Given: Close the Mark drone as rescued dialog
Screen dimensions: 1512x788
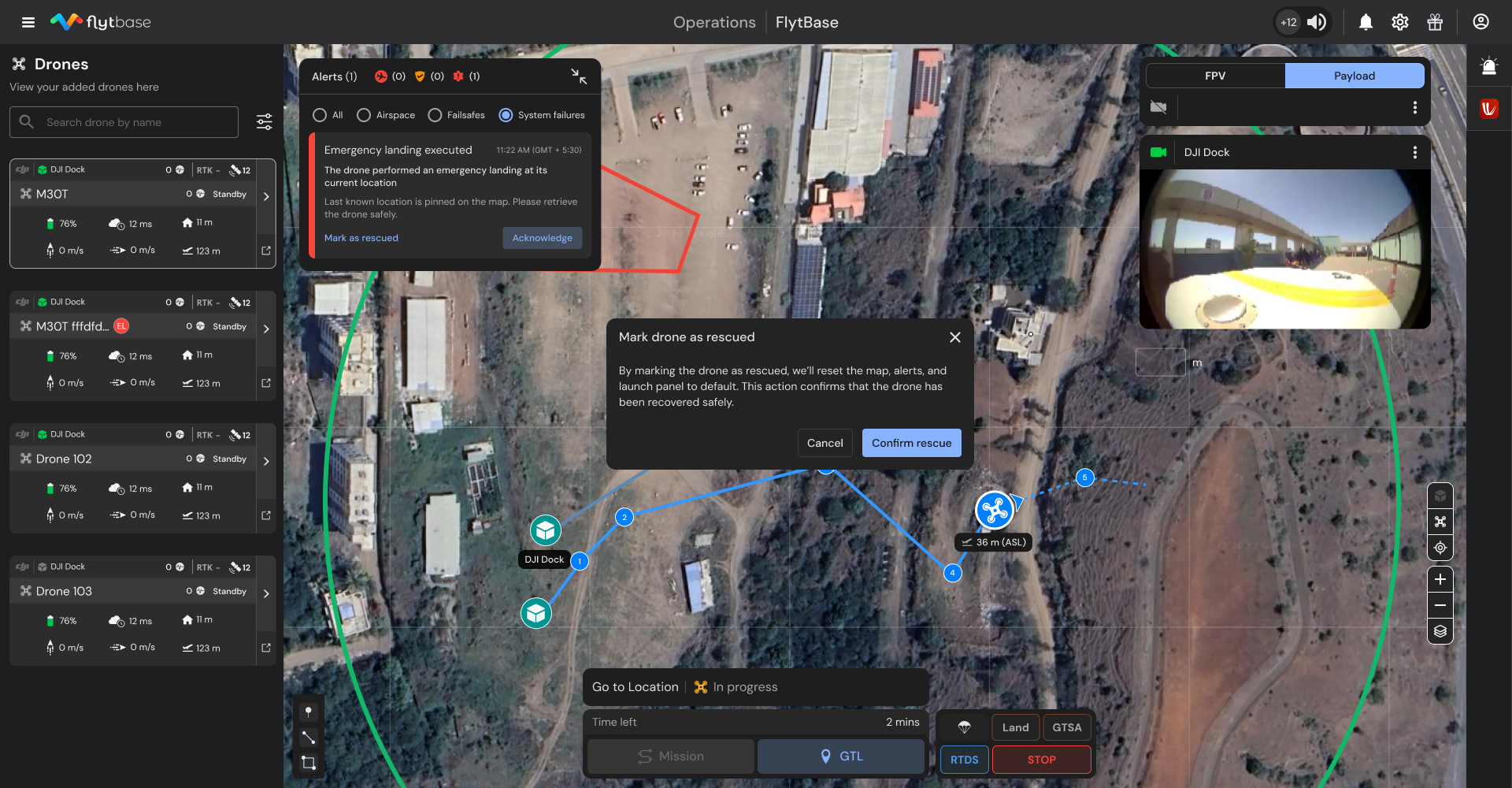Looking at the screenshot, I should point(955,337).
